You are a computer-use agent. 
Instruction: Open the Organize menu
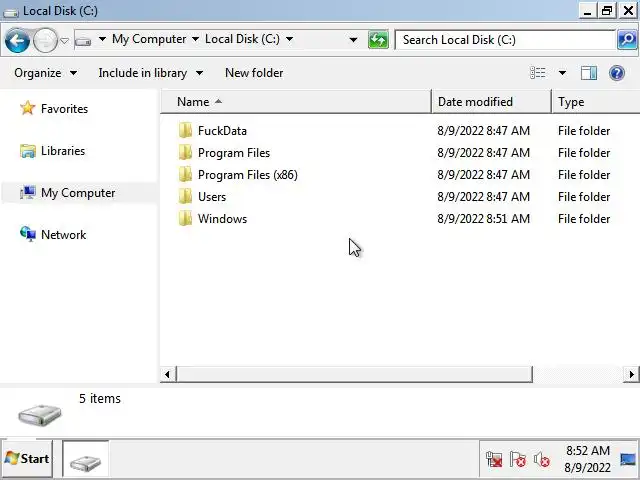click(x=45, y=73)
